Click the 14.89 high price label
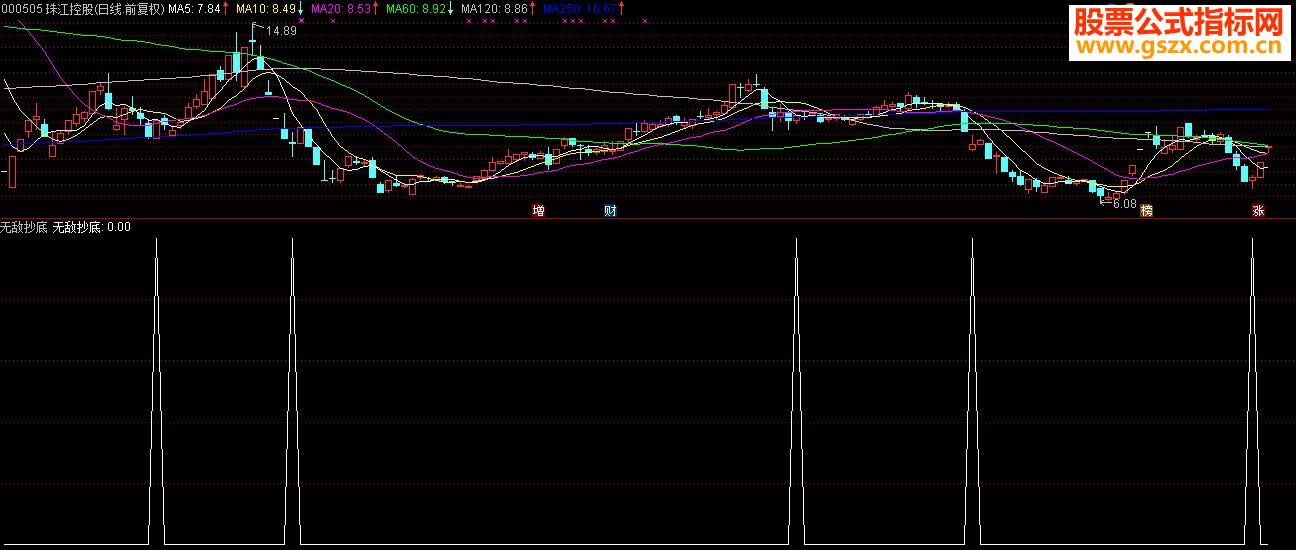 coord(281,31)
